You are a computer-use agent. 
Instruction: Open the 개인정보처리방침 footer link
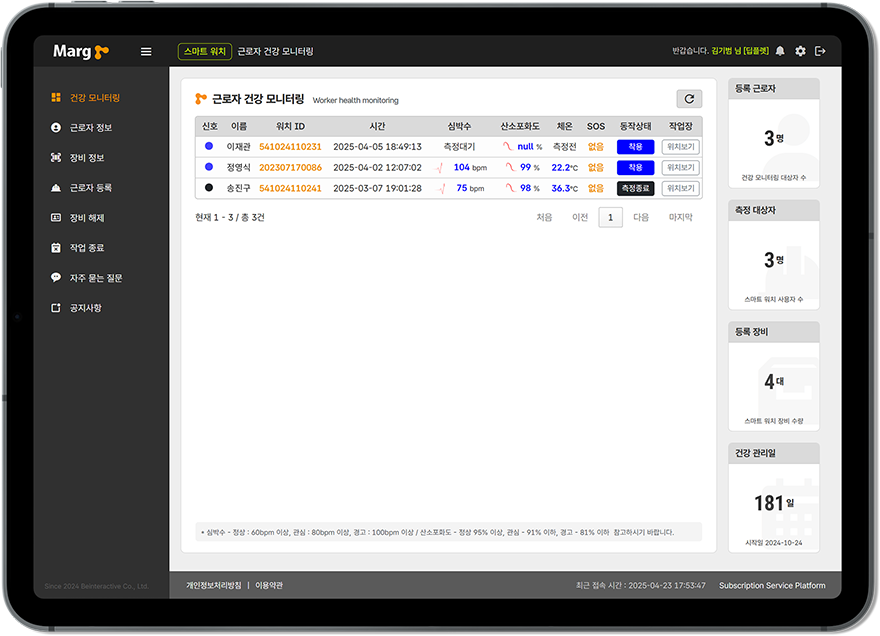214,585
